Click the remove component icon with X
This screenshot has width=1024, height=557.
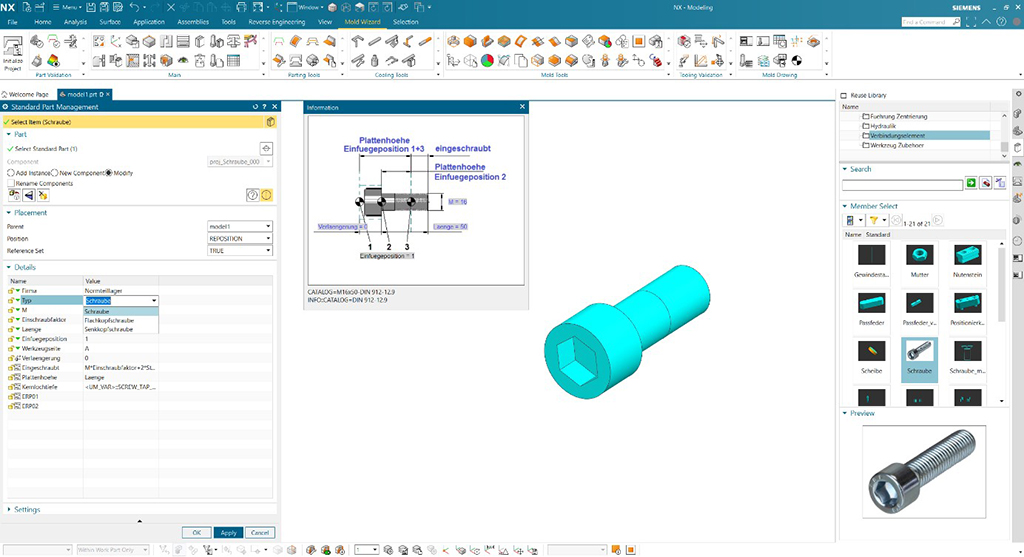point(42,195)
